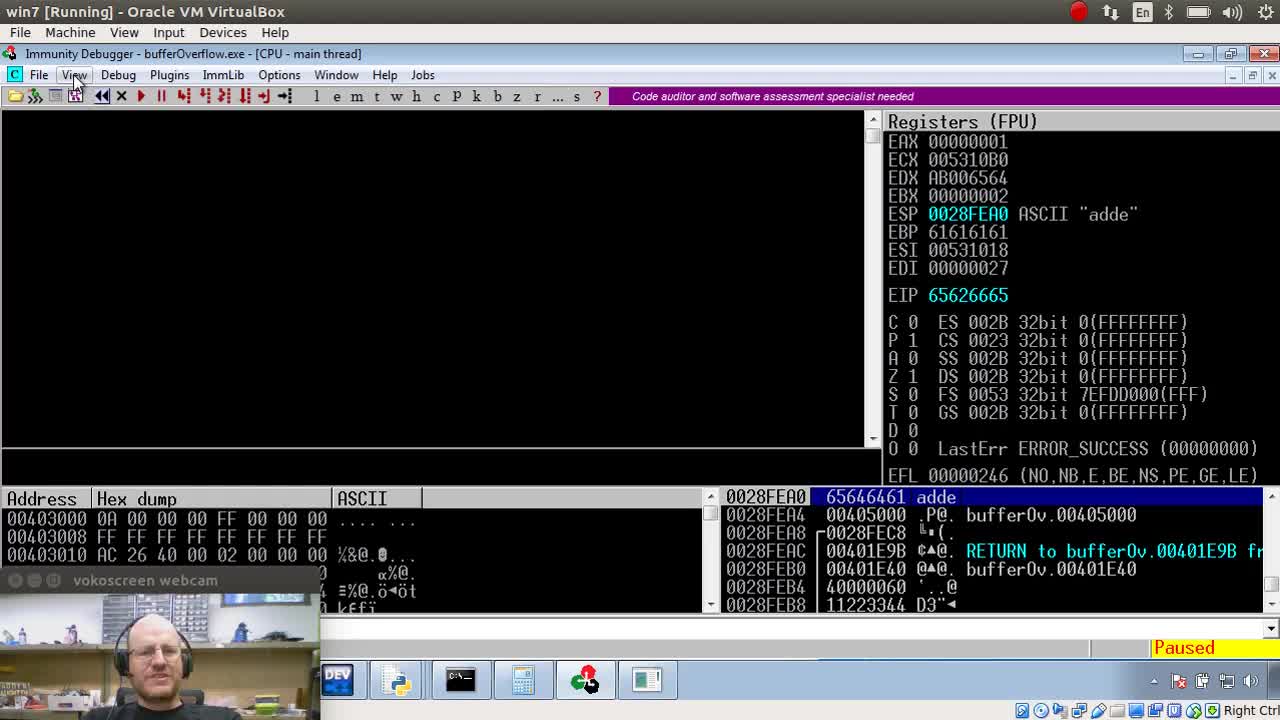Open the Plugins menu
1280x720 pixels.
click(169, 75)
